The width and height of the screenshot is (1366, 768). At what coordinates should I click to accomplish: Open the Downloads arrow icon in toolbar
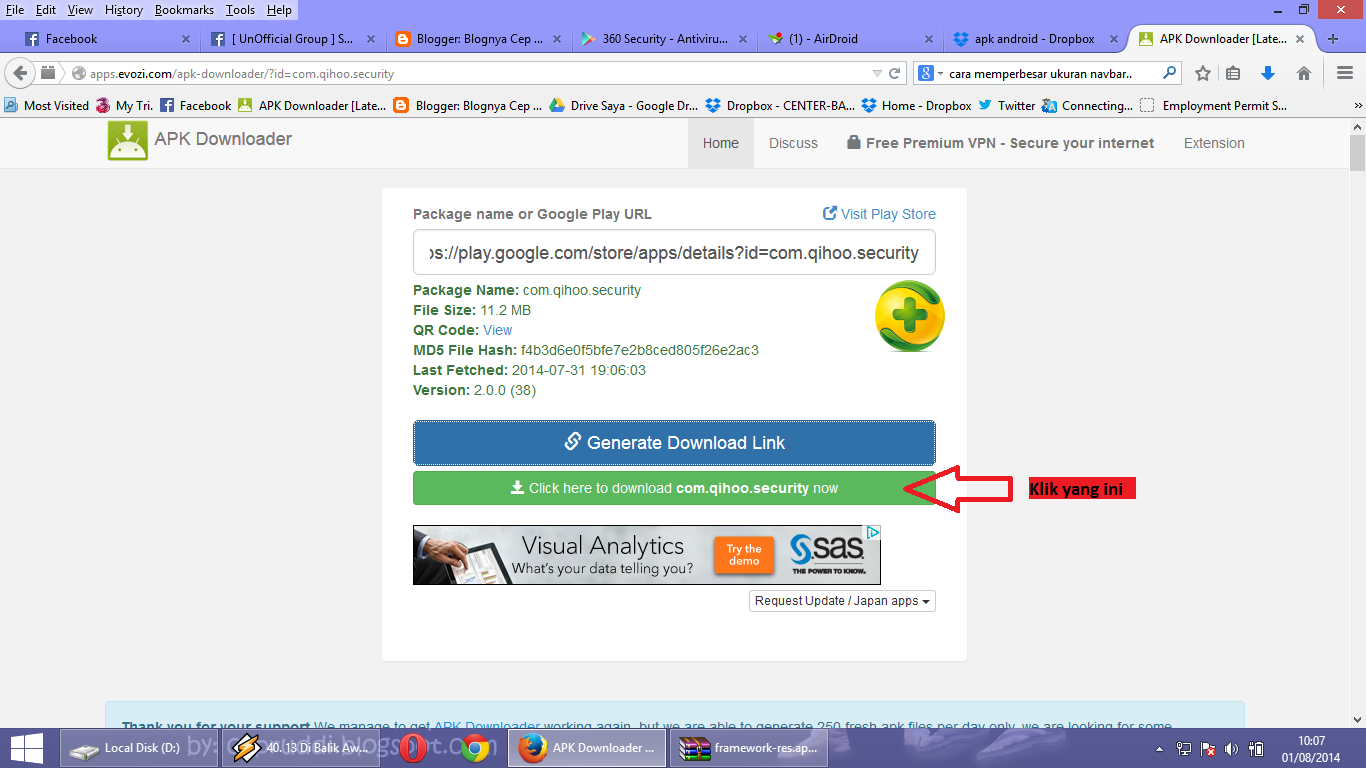click(1268, 73)
